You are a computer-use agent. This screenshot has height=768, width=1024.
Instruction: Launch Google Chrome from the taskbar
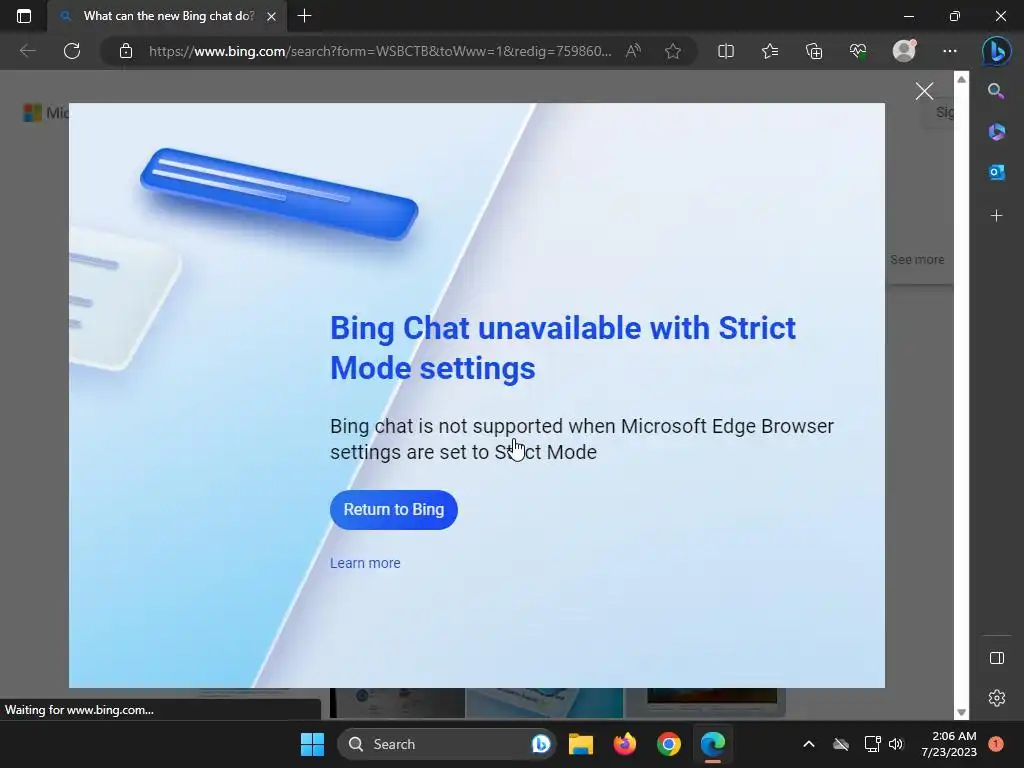[669, 744]
